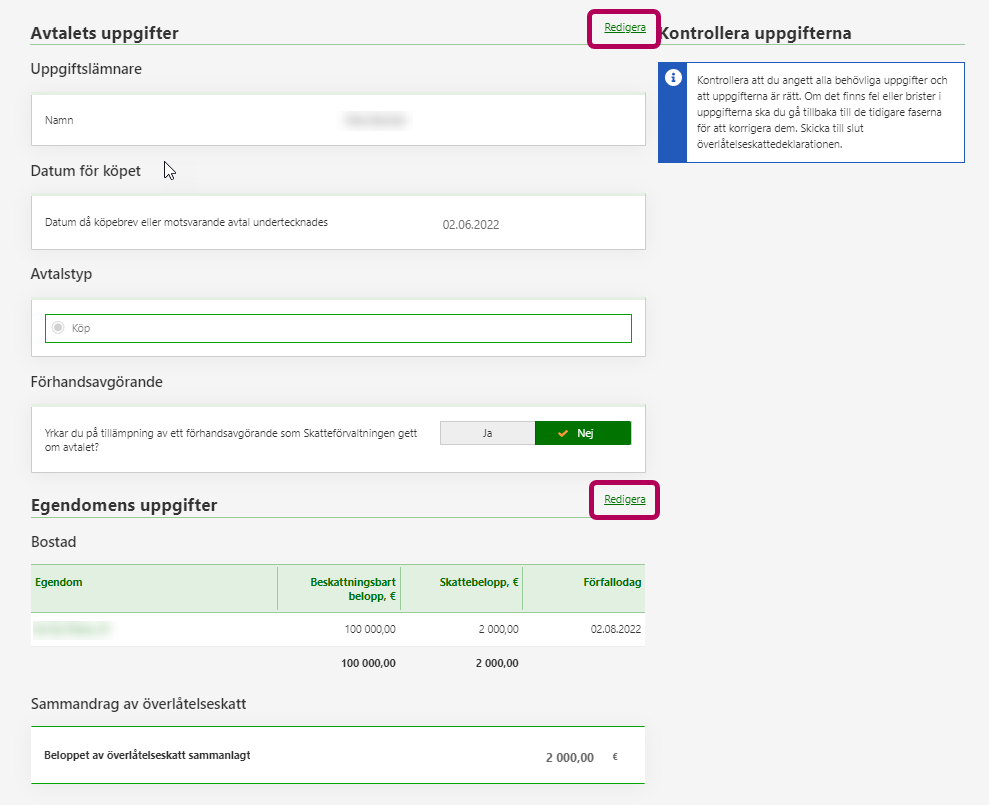Click the Förfallodag column header
Viewport: 990px width, 805px height.
coord(612,582)
